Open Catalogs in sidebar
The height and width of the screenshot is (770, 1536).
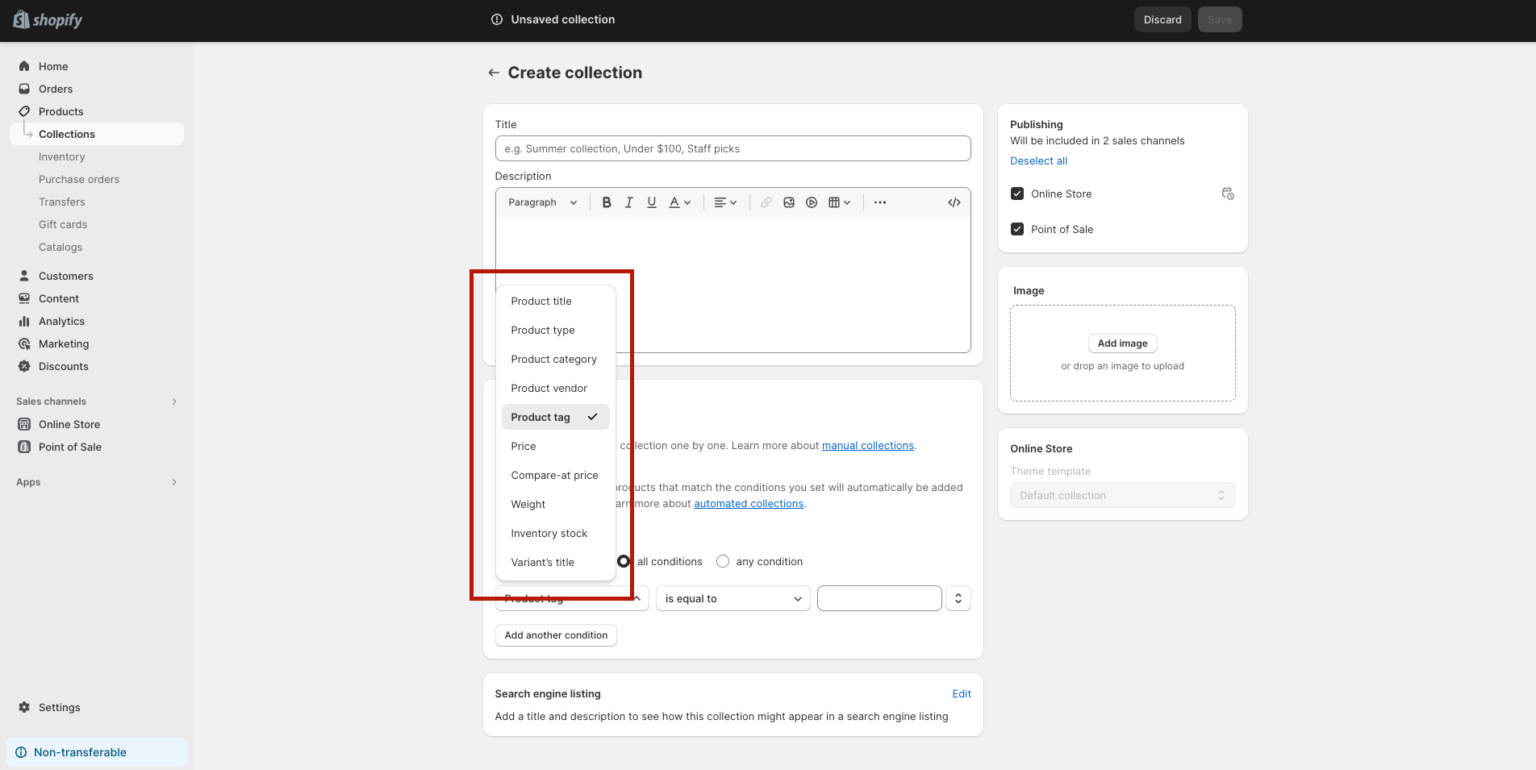pyautogui.click(x=60, y=247)
